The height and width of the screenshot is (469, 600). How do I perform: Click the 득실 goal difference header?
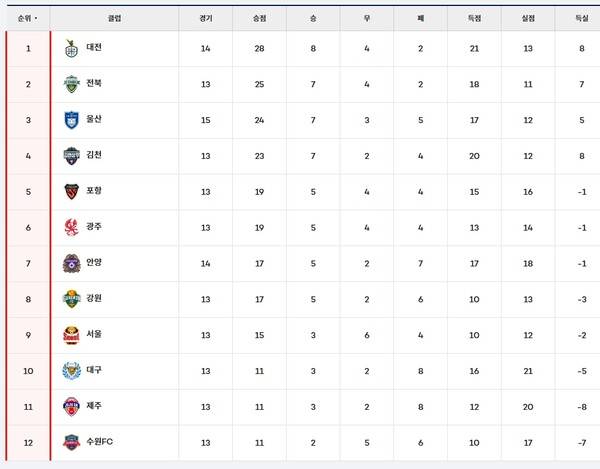[582, 18]
